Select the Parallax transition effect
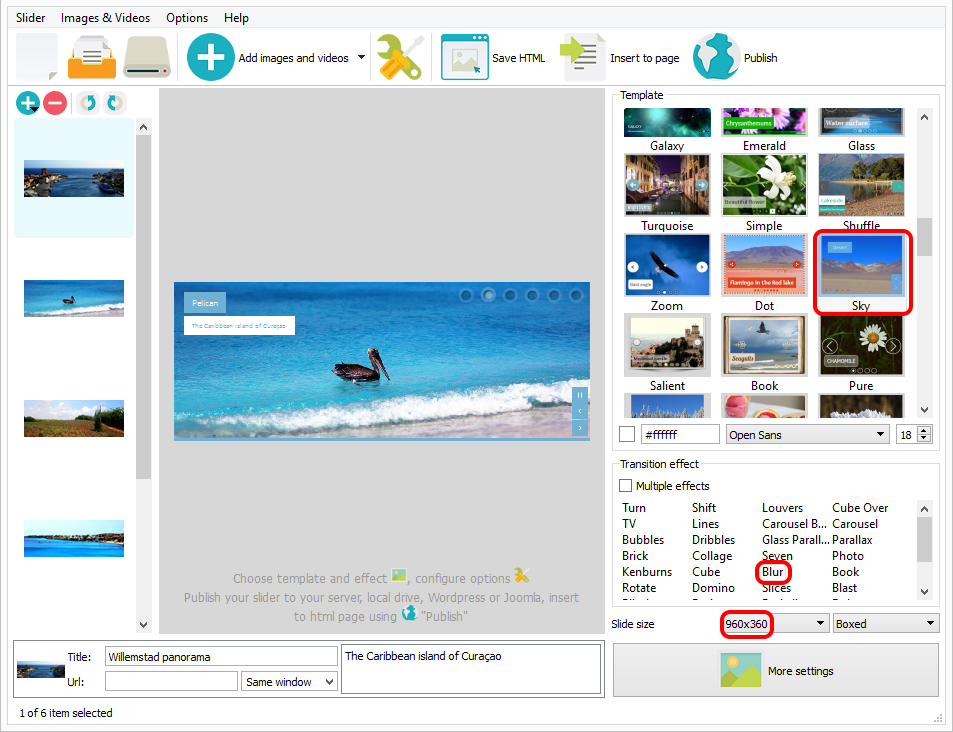Screen dimensions: 953x732 852,540
